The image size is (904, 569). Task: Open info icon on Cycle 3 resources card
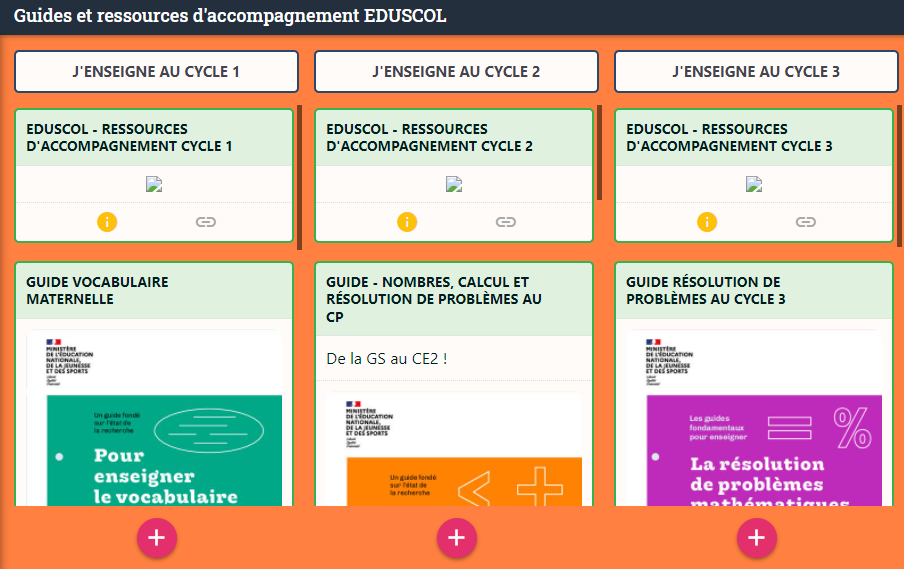(x=707, y=222)
